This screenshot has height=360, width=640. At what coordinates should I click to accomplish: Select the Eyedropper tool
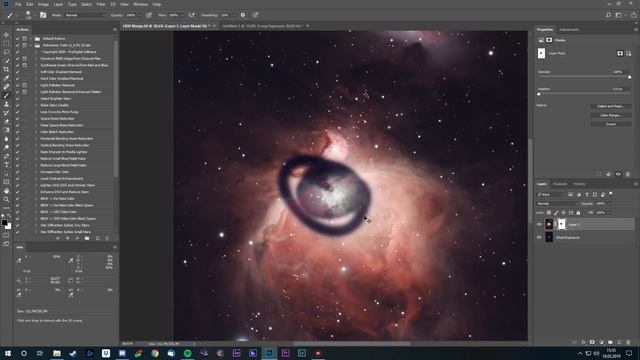[x=6, y=78]
